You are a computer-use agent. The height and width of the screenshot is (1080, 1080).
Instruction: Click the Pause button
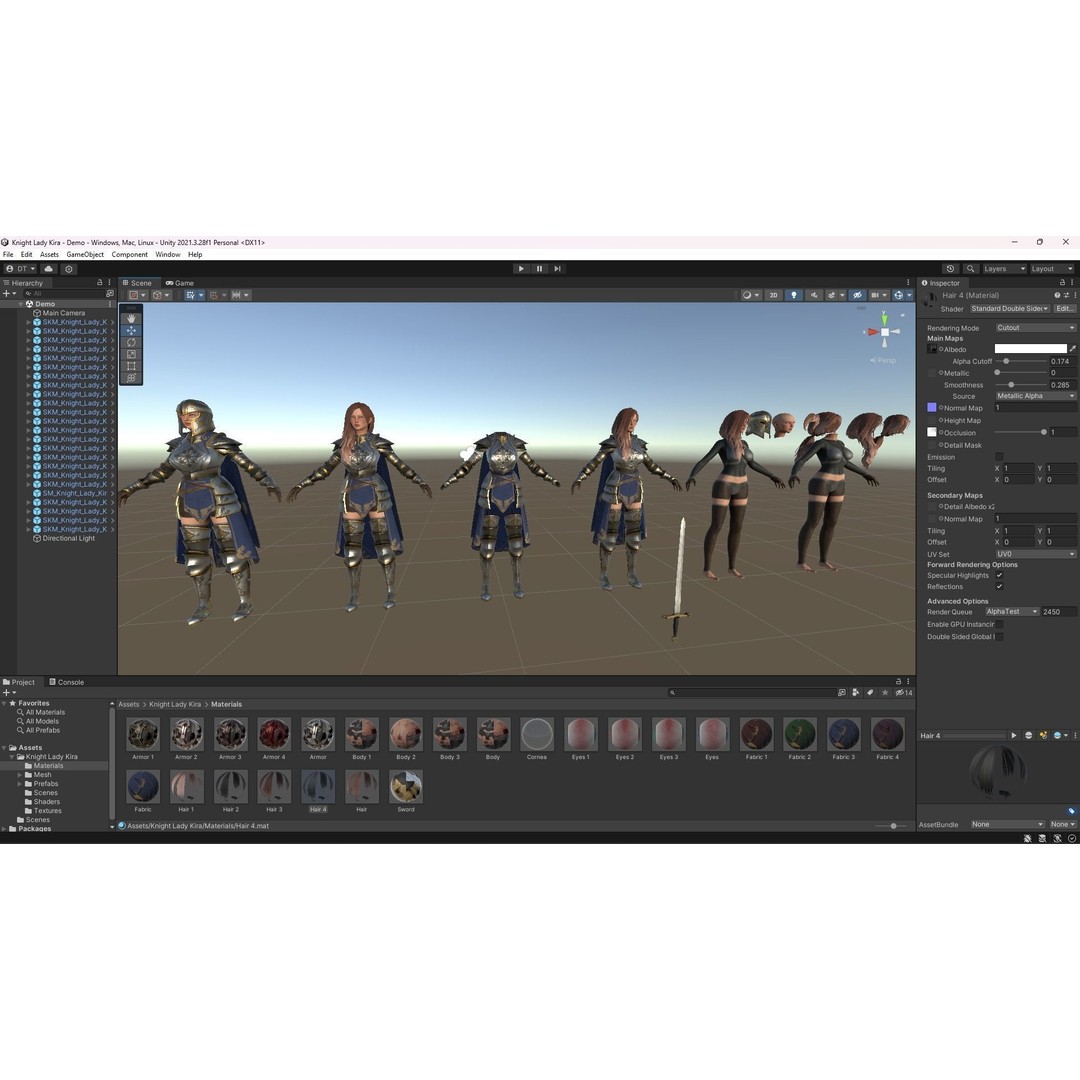coord(539,269)
